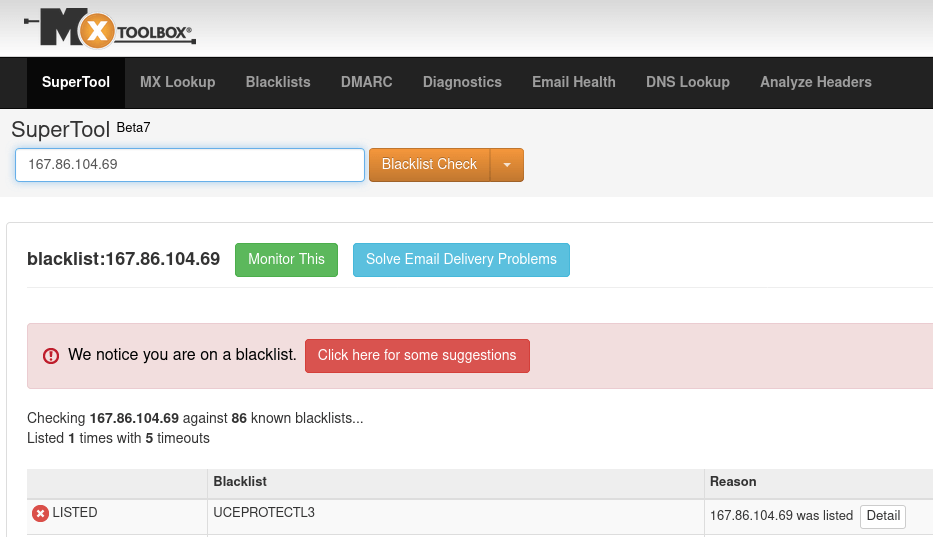Open the Analyze Headers tool
The height and width of the screenshot is (537, 933).
click(816, 82)
